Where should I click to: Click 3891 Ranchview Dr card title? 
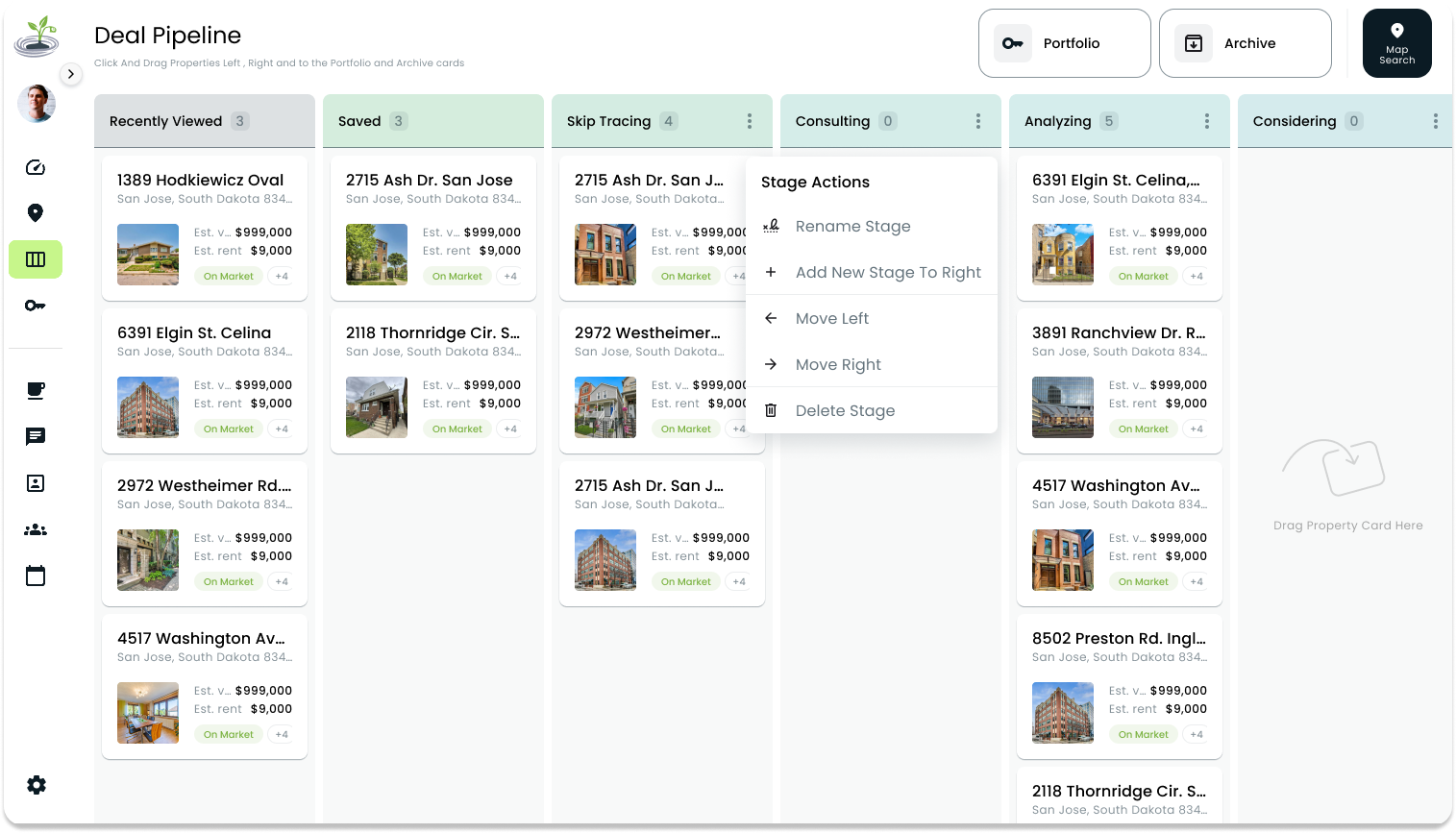[1119, 333]
